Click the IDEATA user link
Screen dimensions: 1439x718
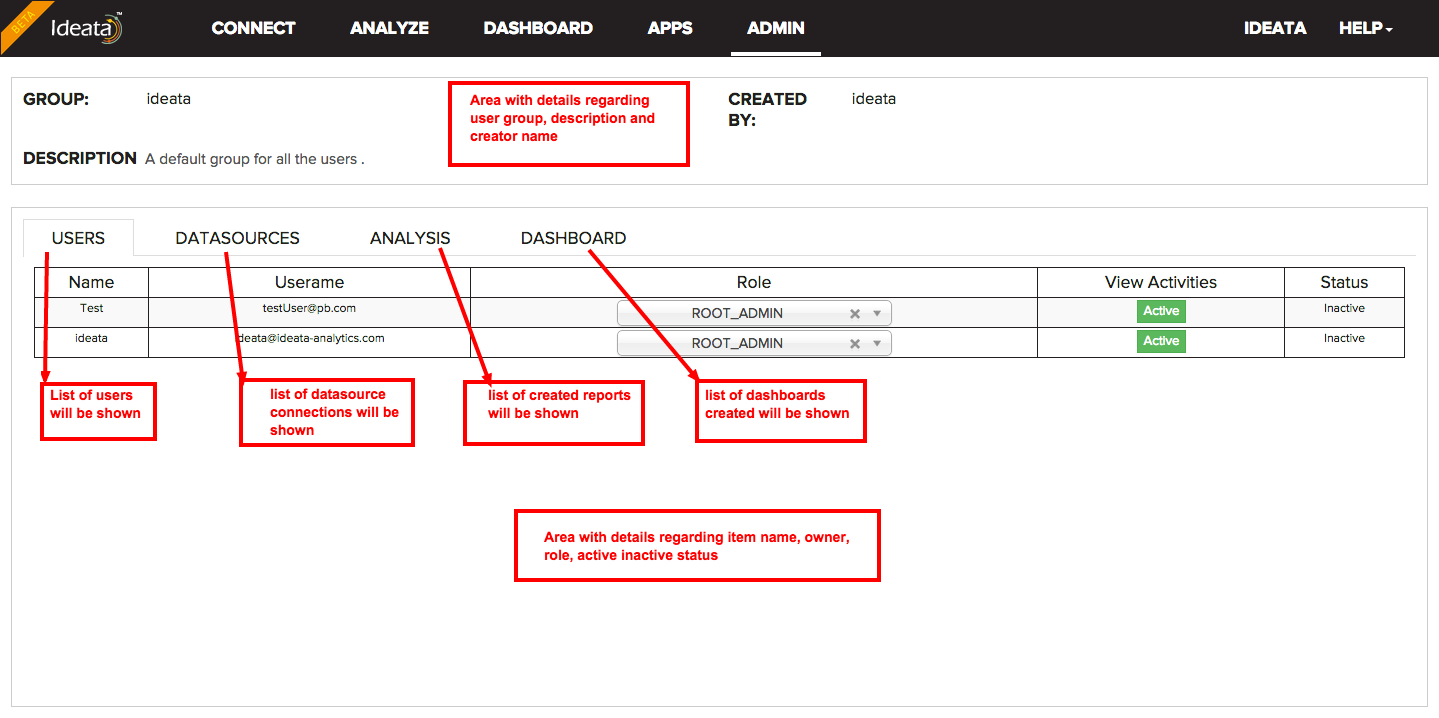pyautogui.click(x=1275, y=28)
